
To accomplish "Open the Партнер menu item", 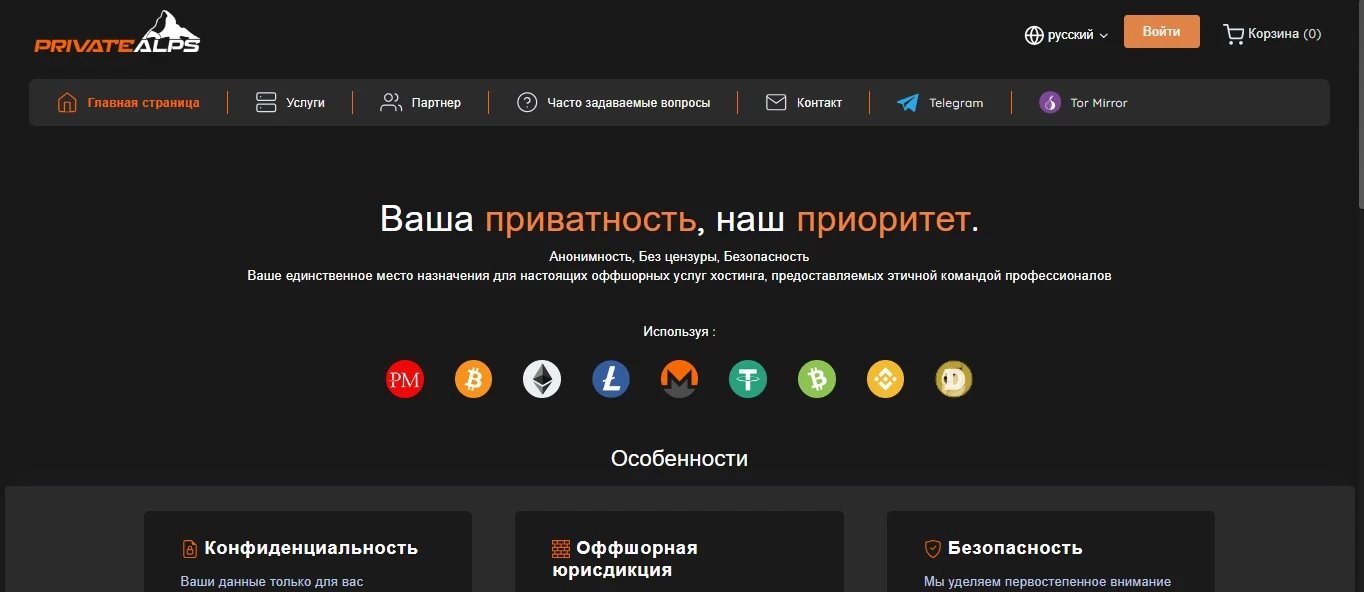I will [421, 102].
